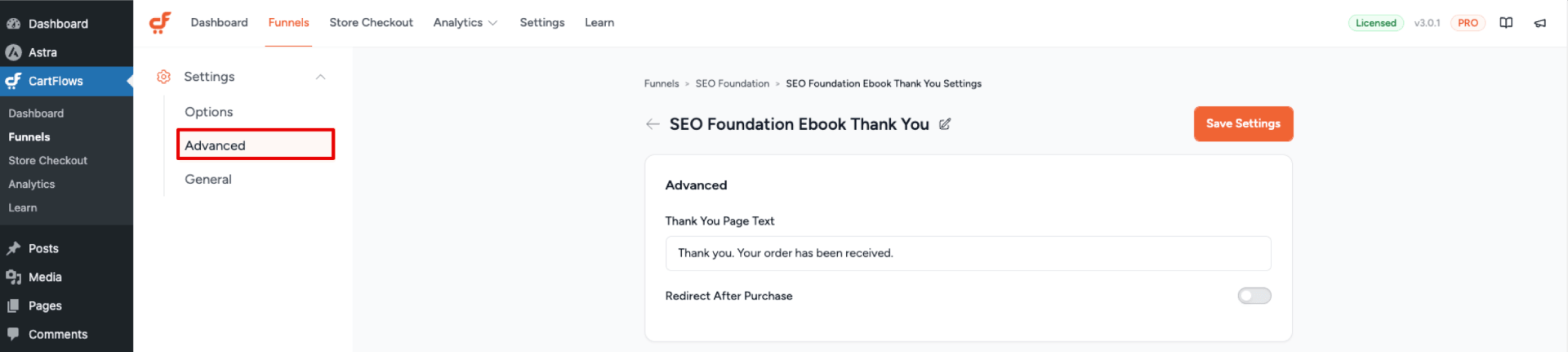This screenshot has width=1568, height=352.
Task: Click the Save Settings button
Action: click(1243, 124)
